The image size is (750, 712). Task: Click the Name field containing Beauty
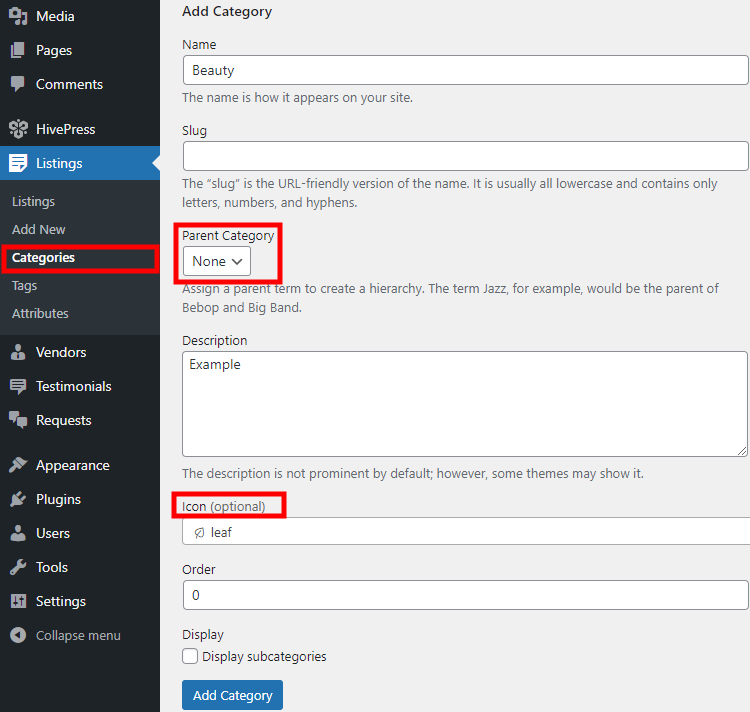coord(465,70)
